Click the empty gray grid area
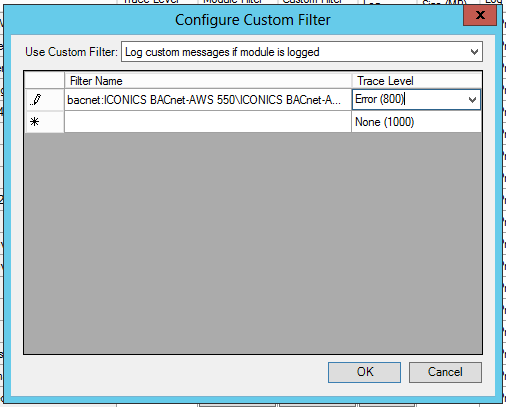 pyautogui.click(x=253, y=243)
